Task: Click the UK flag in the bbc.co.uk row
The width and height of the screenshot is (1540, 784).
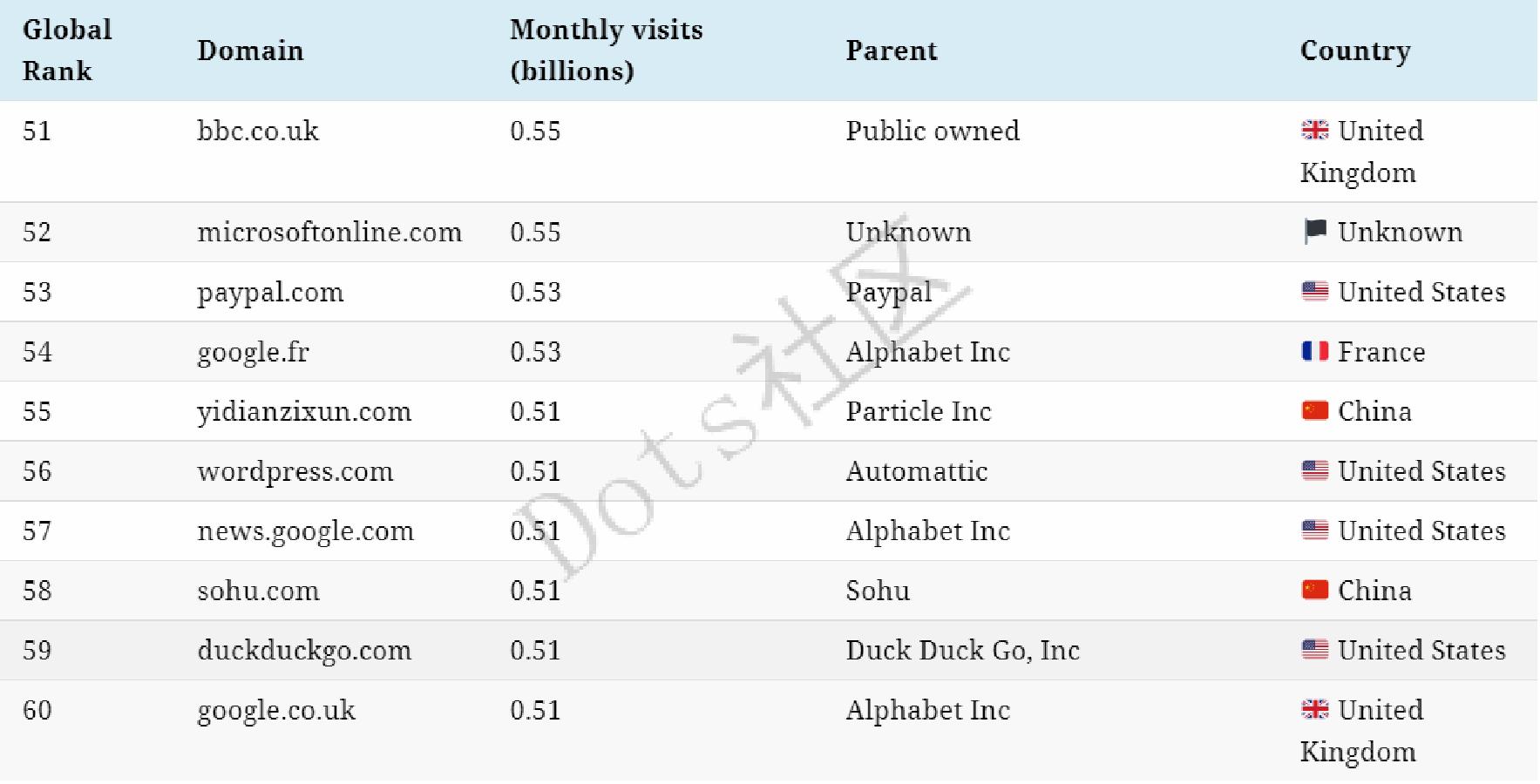Action: pos(1314,131)
